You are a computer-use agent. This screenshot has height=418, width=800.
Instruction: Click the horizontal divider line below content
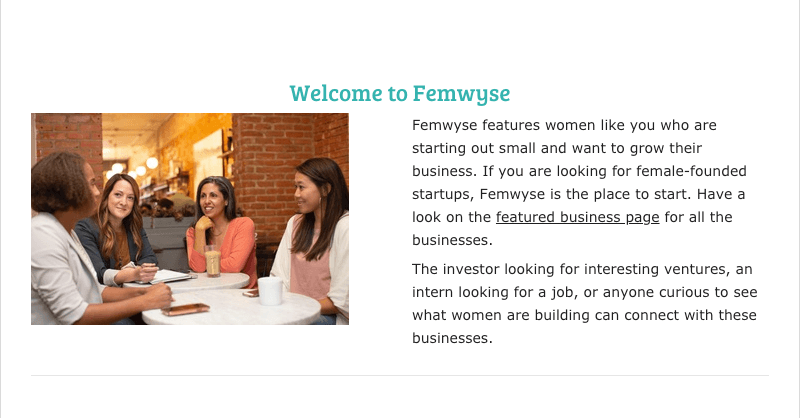[x=400, y=376]
